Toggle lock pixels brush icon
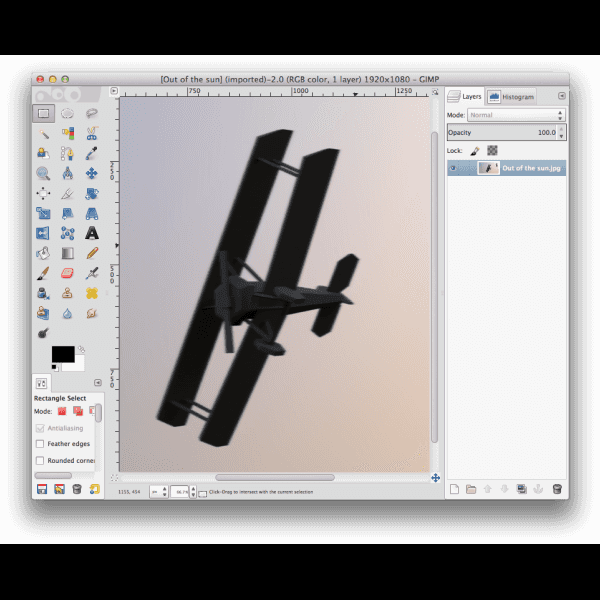 (475, 151)
